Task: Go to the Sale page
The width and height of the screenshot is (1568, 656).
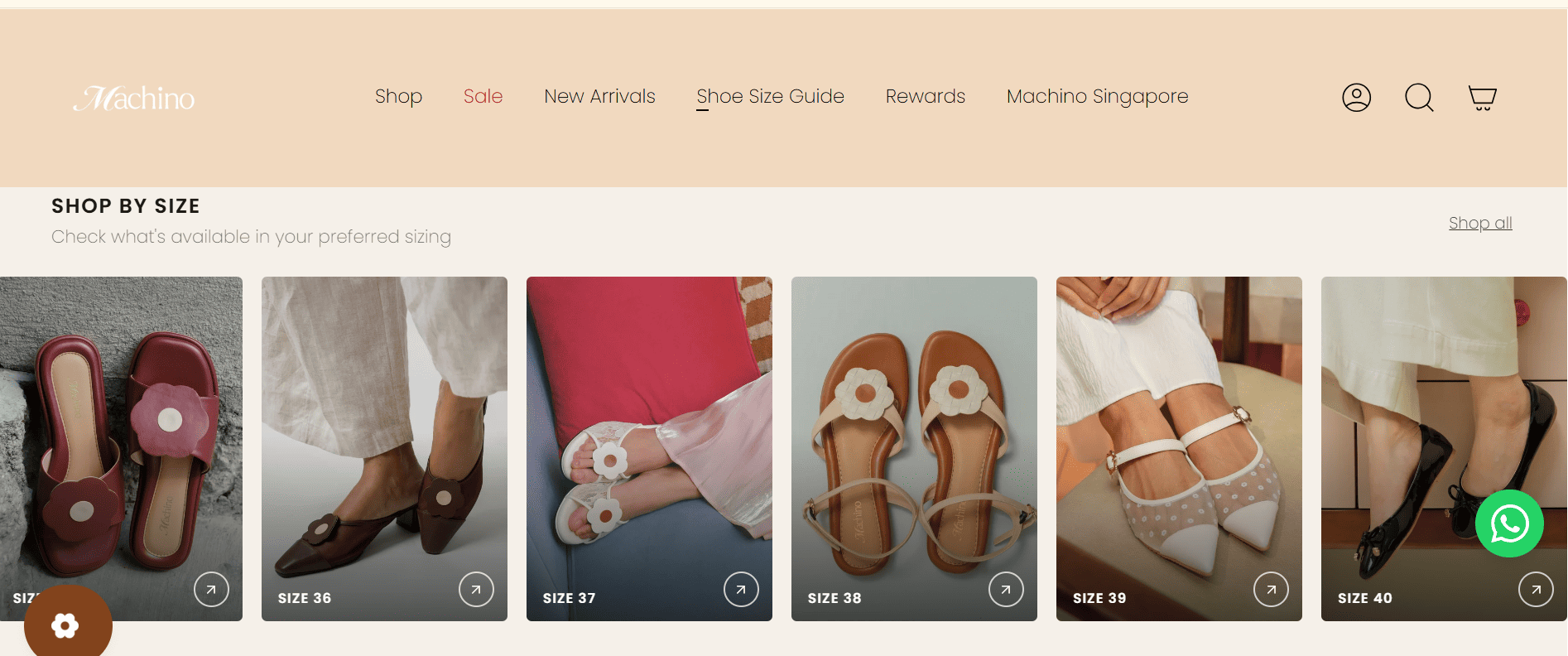Action: 483,96
